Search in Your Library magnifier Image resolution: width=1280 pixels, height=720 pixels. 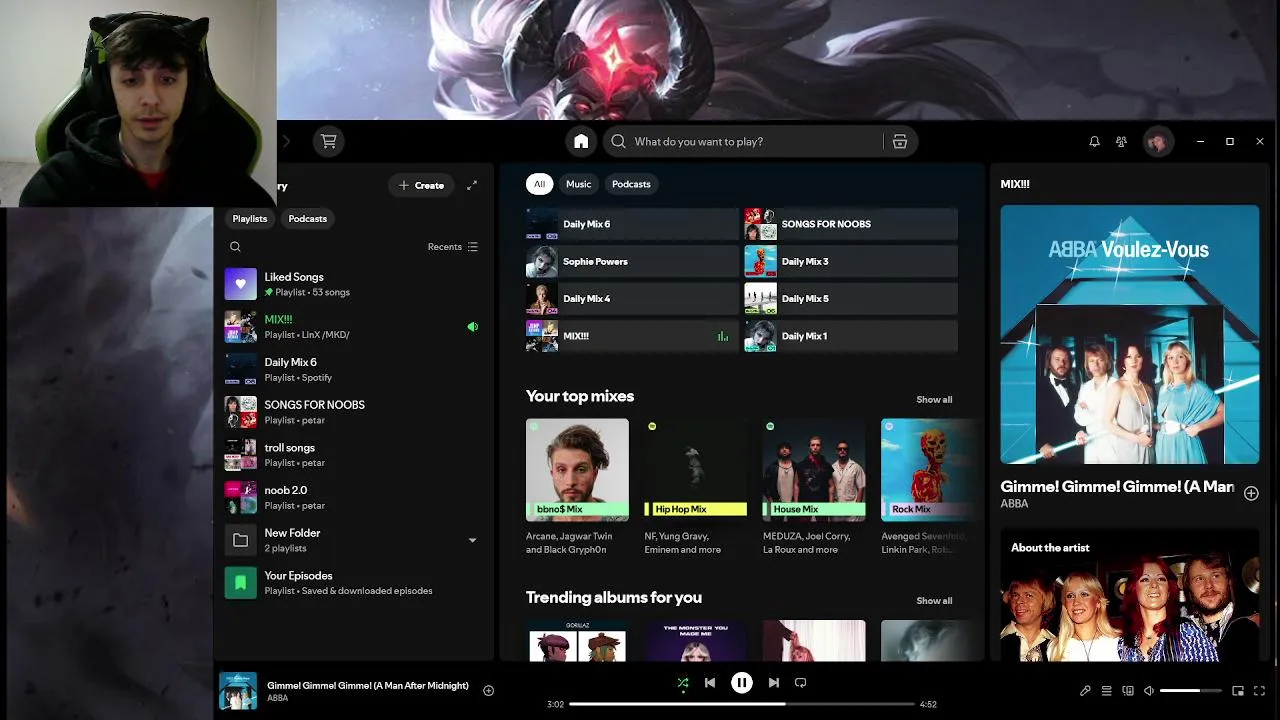(235, 247)
